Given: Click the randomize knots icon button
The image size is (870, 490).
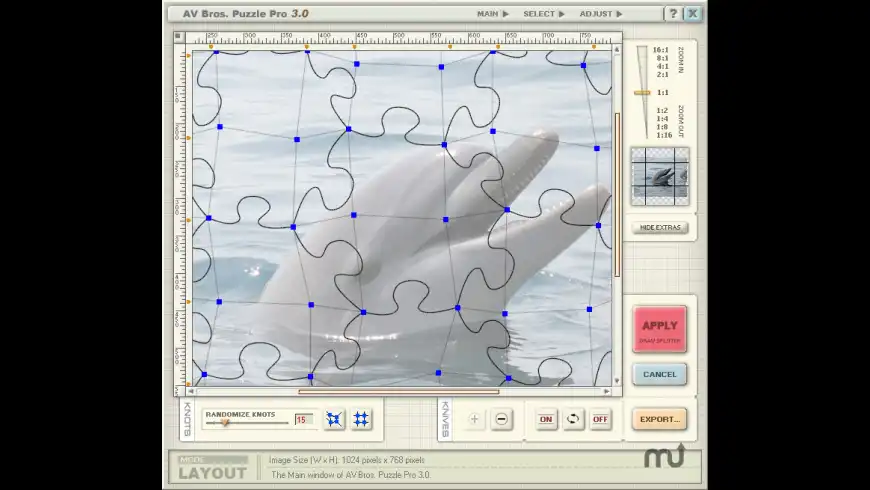Looking at the screenshot, I should pyautogui.click(x=334, y=419).
